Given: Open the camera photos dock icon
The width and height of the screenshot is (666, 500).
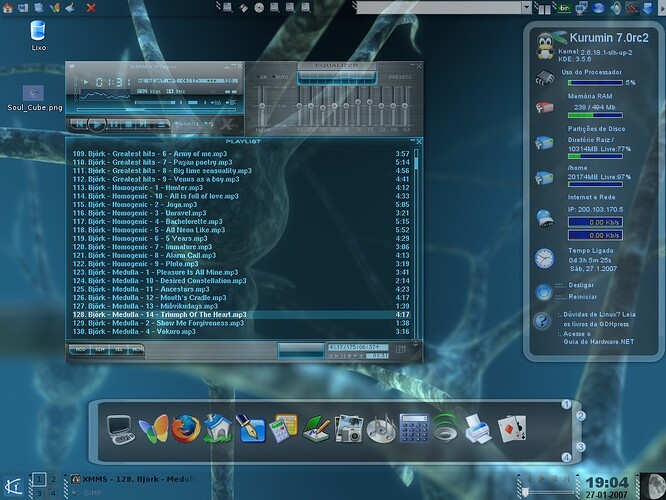Looking at the screenshot, I should pos(348,429).
